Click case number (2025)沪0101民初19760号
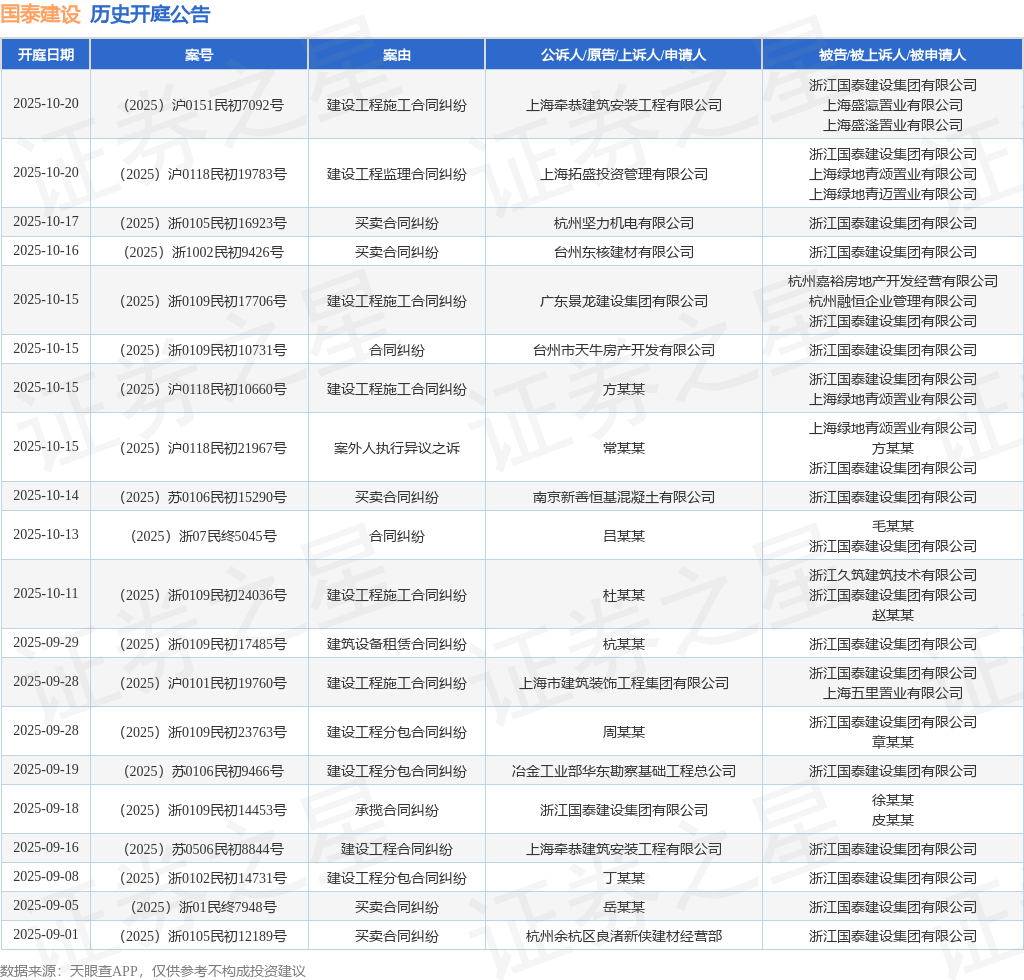This screenshot has width=1024, height=980. [x=204, y=683]
